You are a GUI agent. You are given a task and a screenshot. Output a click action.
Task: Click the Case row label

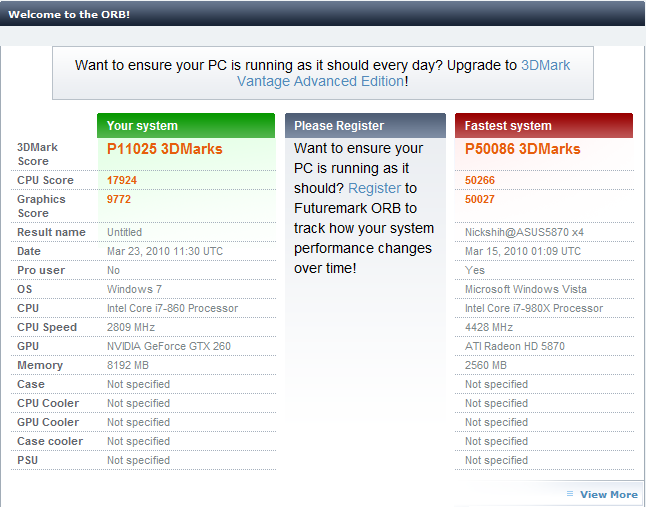[30, 384]
